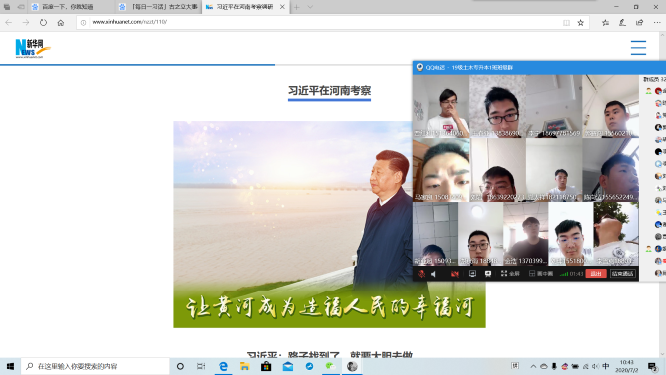Toggle the muted microphone in QQ call
666x375 pixels.
(x=421, y=274)
